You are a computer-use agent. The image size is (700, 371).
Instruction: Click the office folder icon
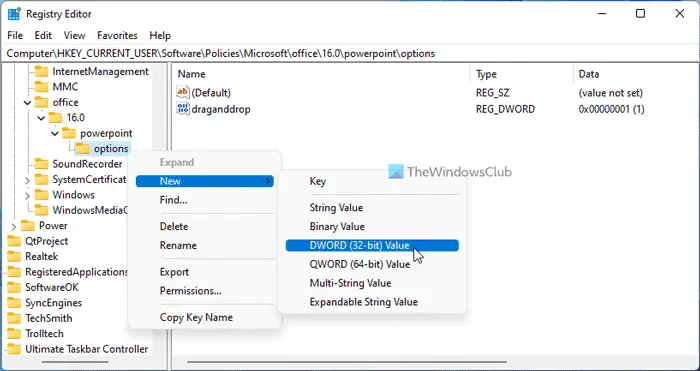click(x=41, y=102)
